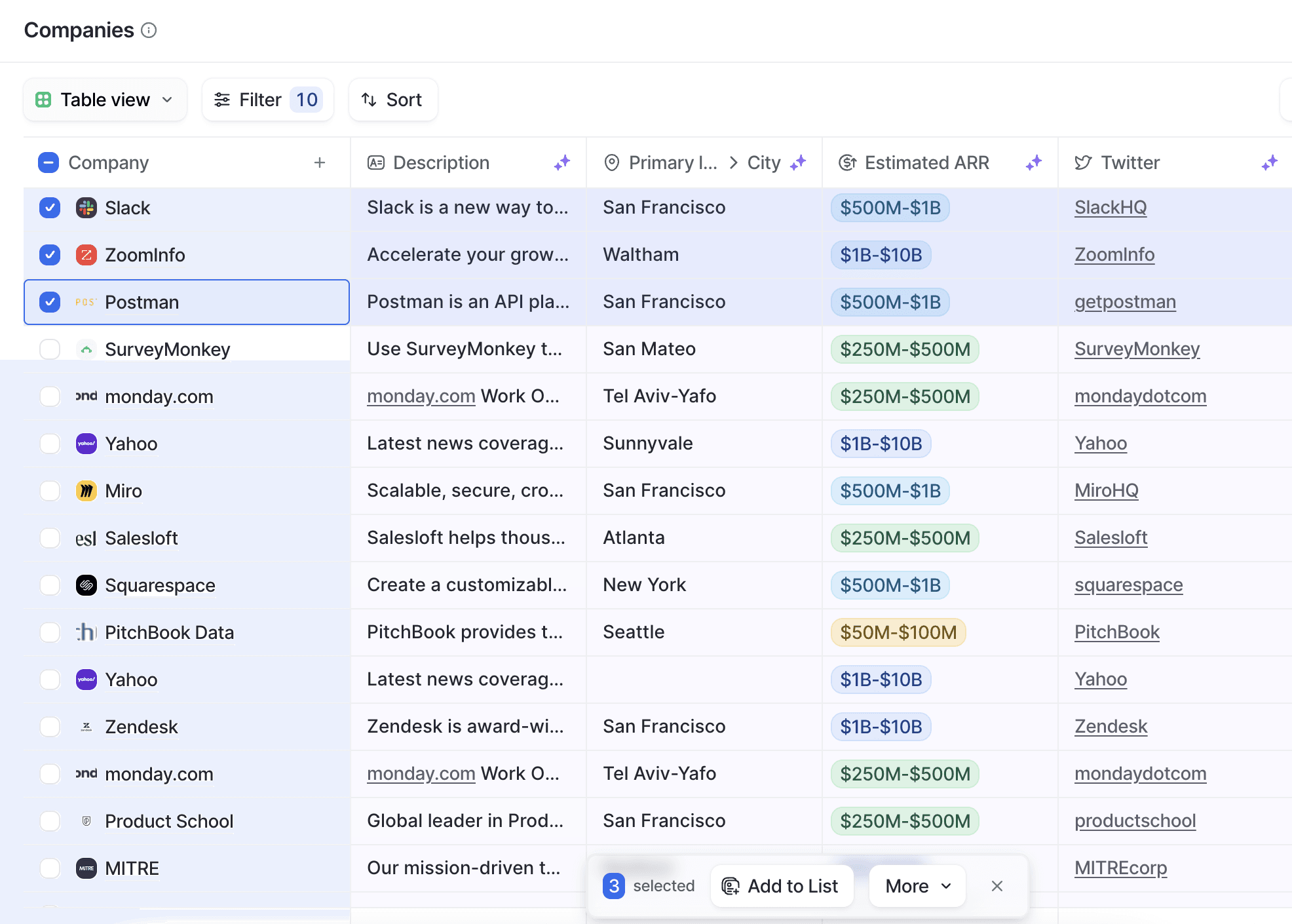Click the sparkle icon in Twitter column header
Viewport: 1292px width, 924px height.
click(x=1270, y=163)
